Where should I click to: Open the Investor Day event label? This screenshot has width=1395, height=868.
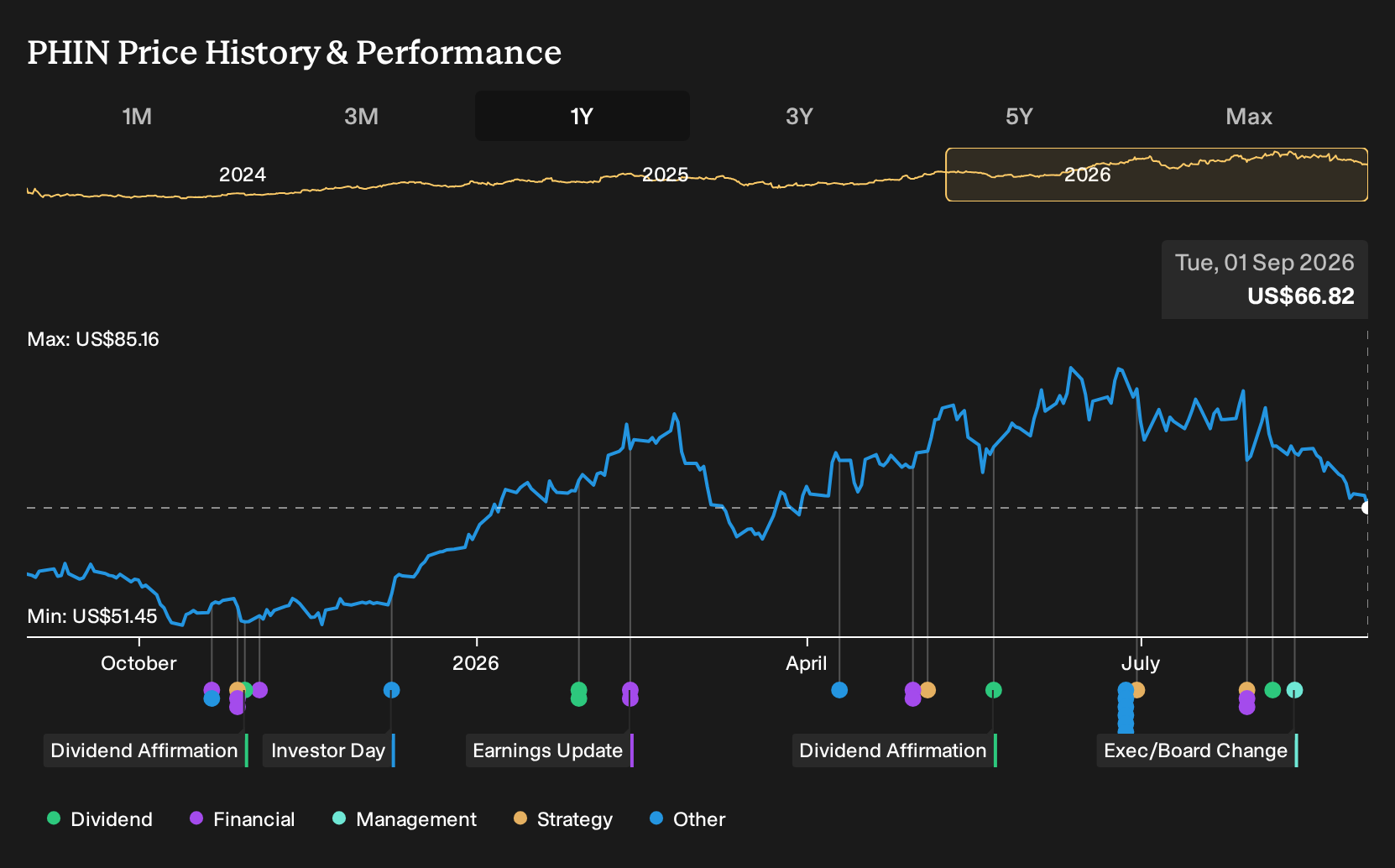(x=329, y=750)
